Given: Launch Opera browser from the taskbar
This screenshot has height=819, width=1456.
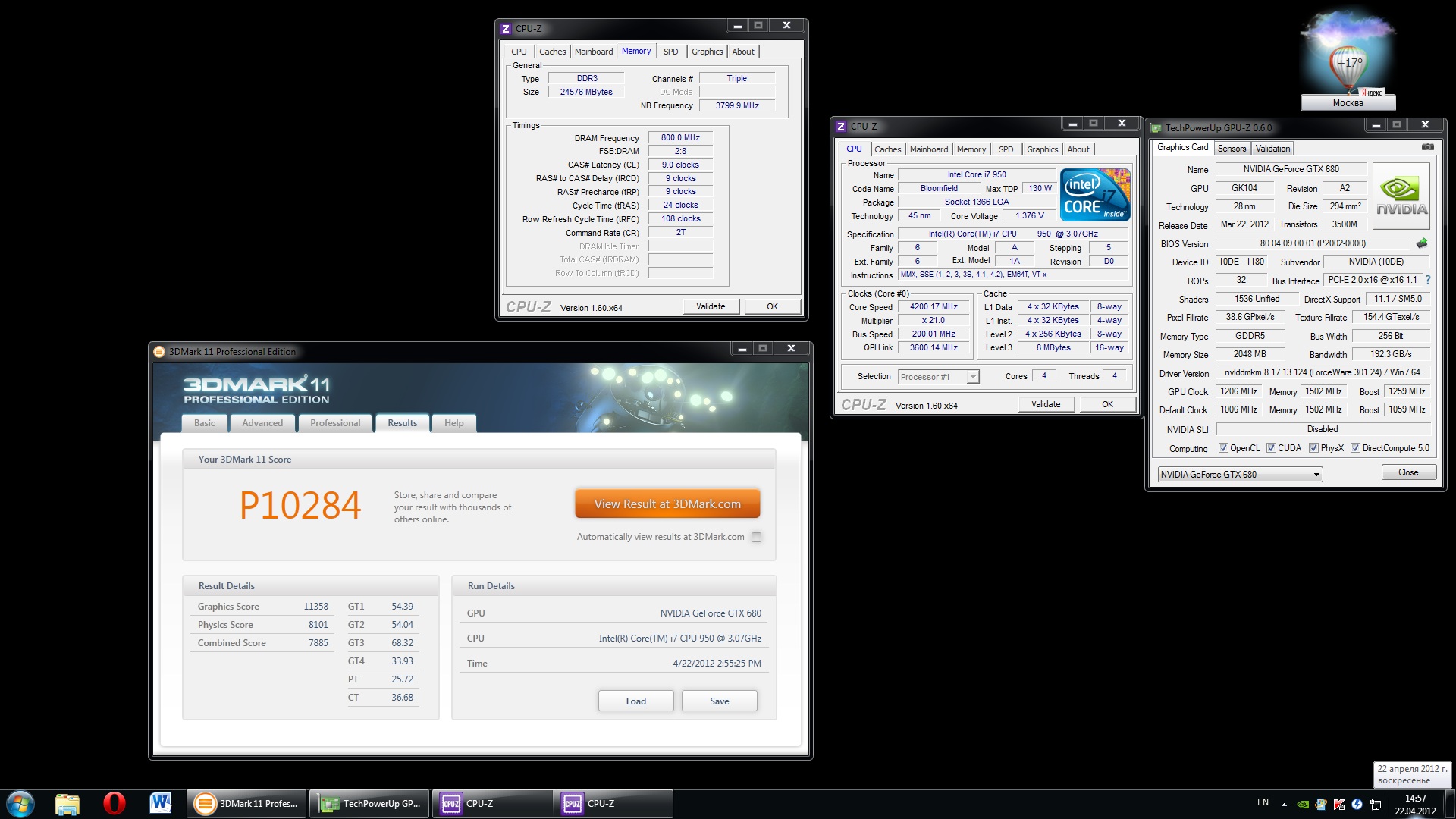Looking at the screenshot, I should click(114, 804).
